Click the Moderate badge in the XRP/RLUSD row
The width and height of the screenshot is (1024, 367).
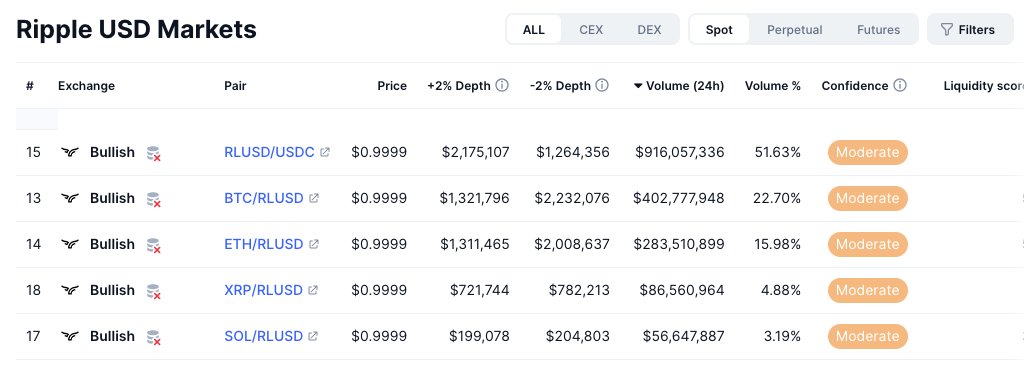868,290
